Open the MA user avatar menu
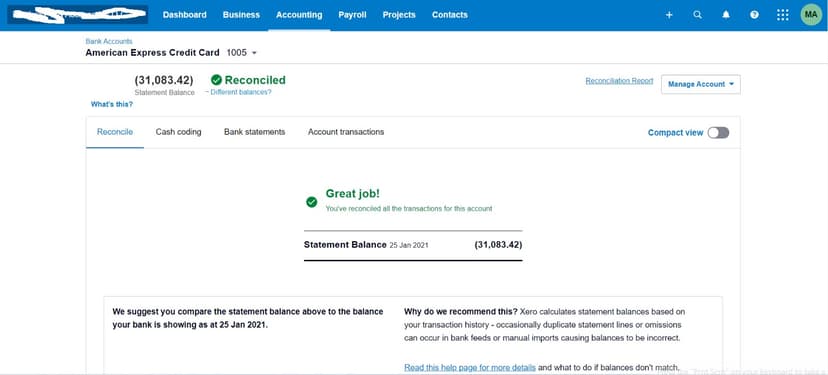This screenshot has height=375, width=828. click(x=811, y=15)
